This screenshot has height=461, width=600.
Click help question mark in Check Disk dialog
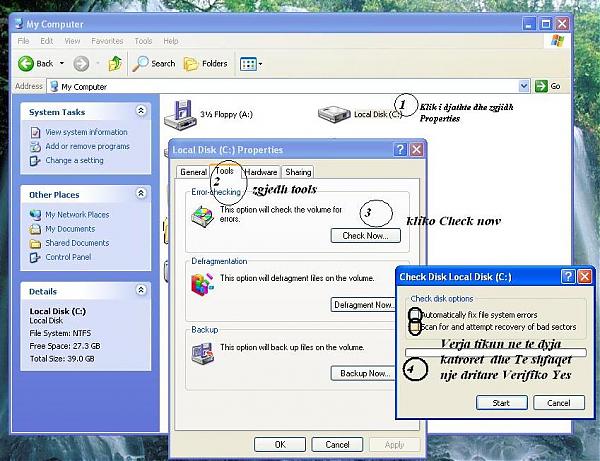tap(568, 276)
